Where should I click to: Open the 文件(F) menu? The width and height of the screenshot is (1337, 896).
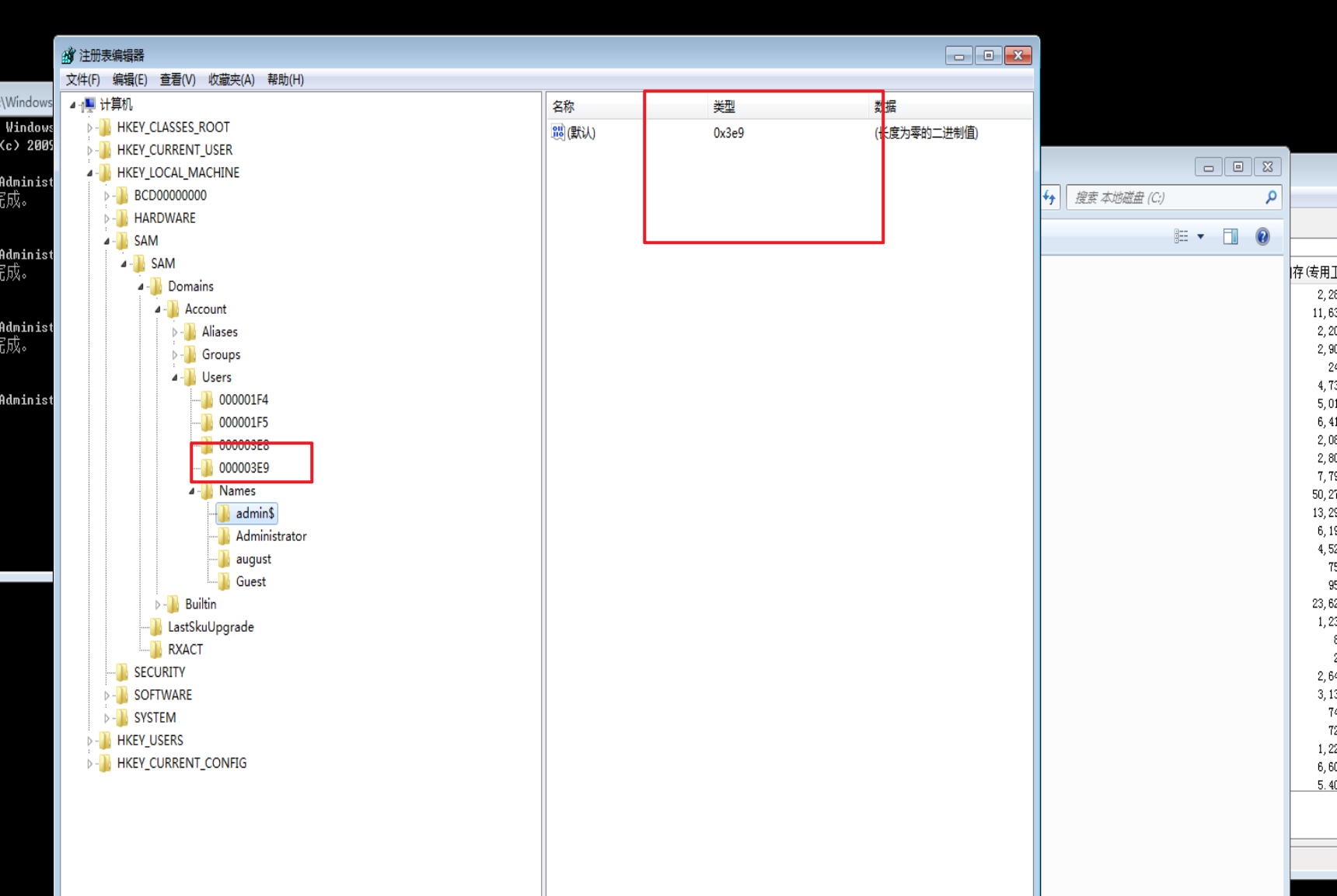tap(82, 79)
